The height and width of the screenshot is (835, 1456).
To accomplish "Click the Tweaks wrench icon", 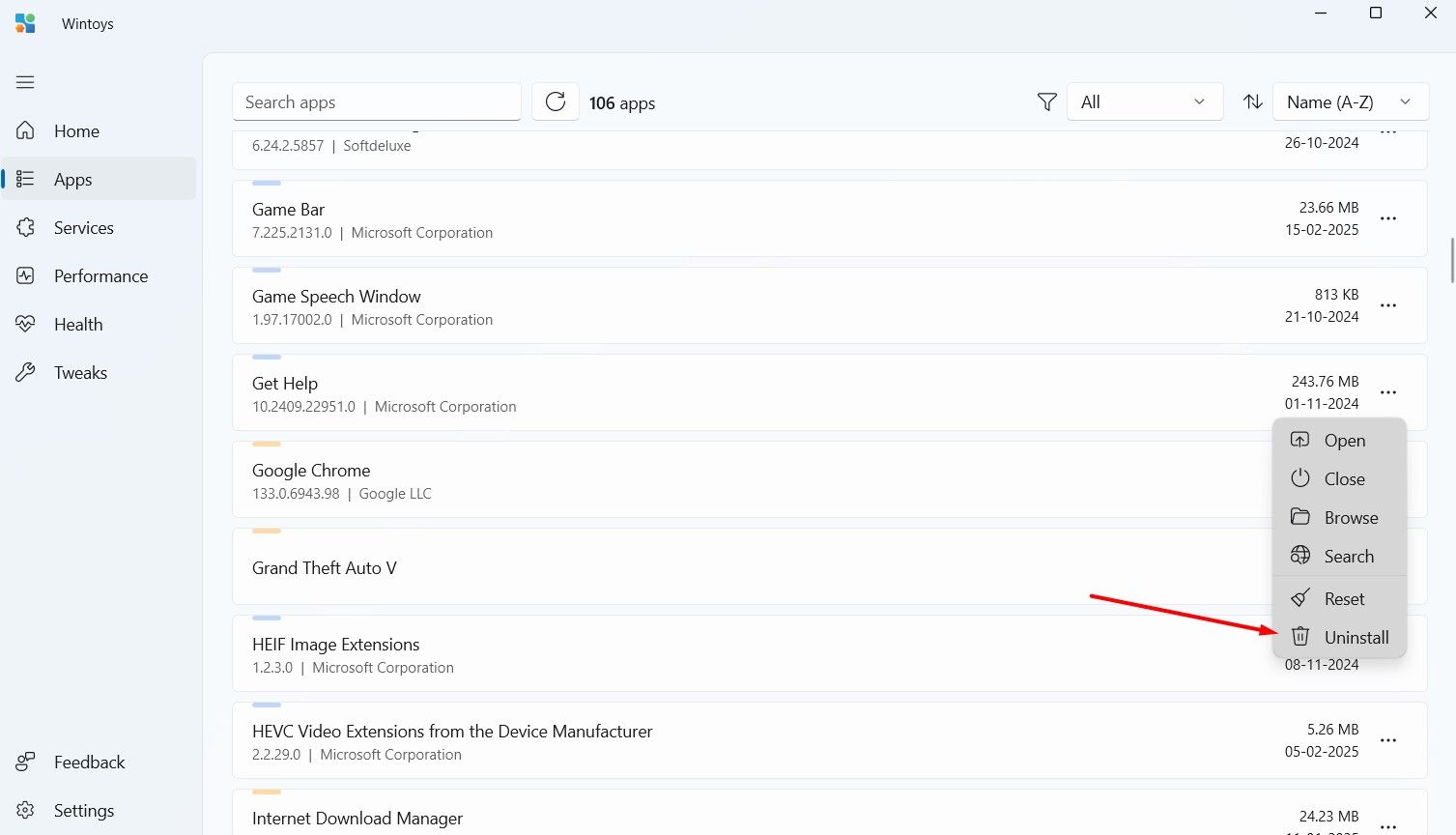I will (x=25, y=372).
